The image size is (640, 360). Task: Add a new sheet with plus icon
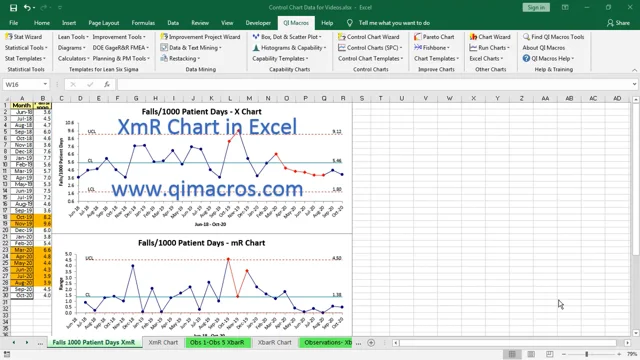click(371, 343)
